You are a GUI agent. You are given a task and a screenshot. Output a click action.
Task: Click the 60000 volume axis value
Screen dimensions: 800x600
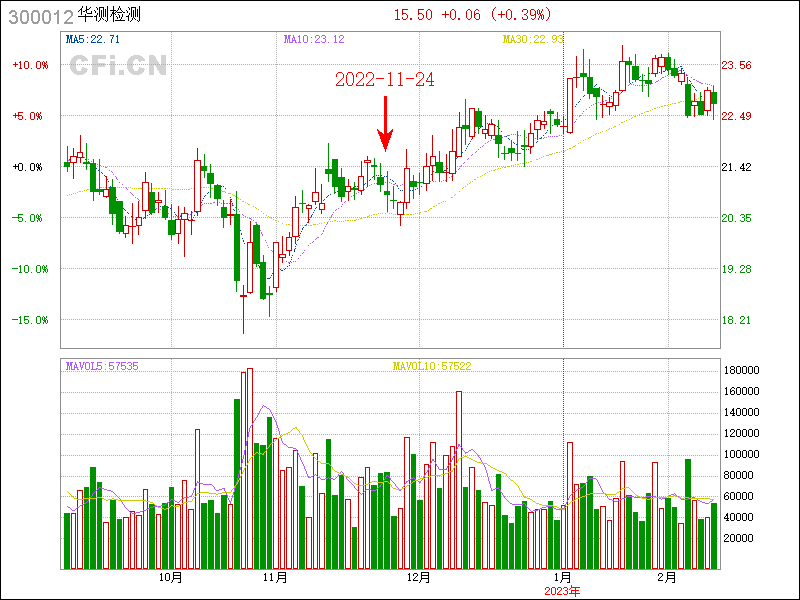(x=739, y=496)
